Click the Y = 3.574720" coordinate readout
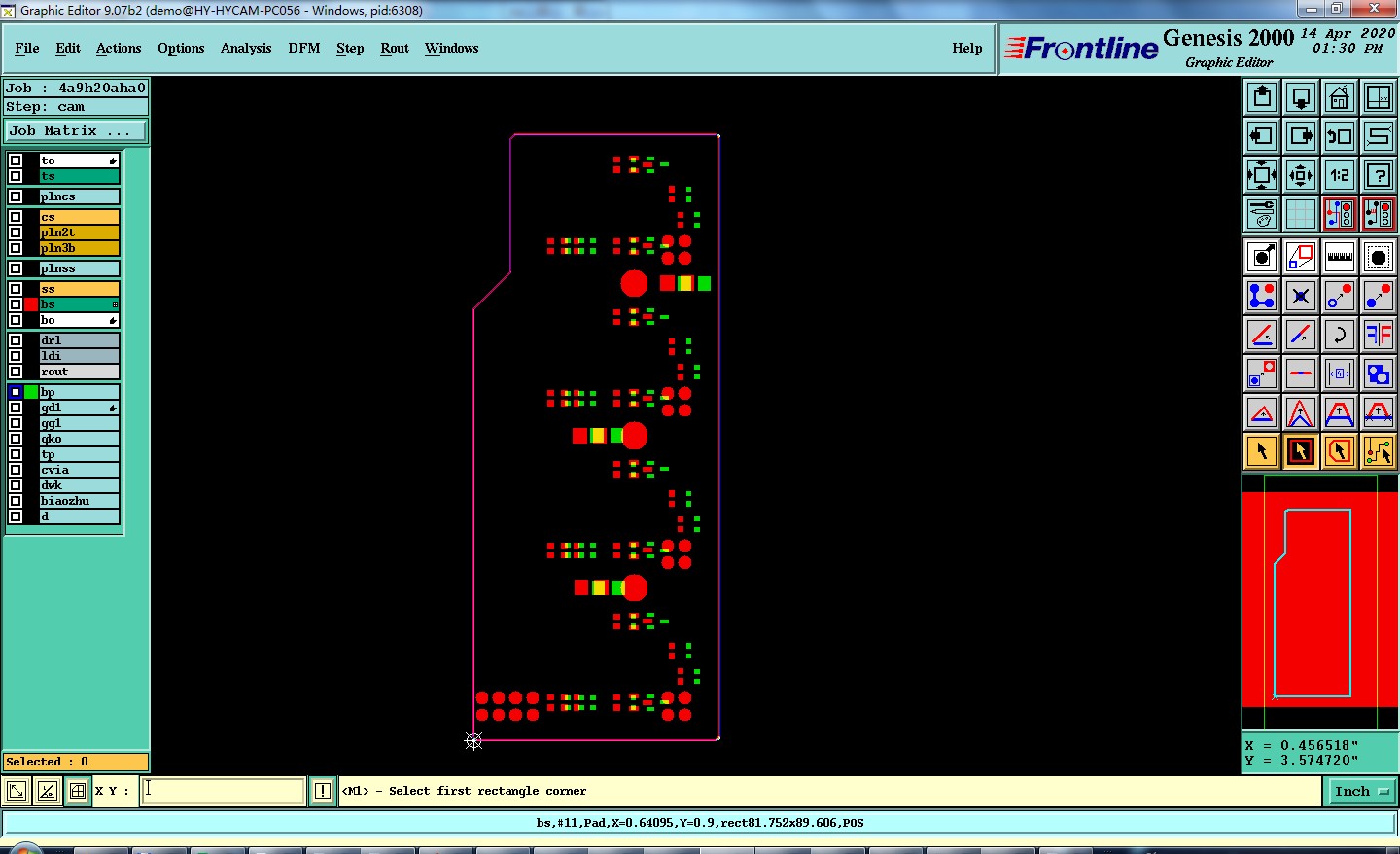 (1303, 760)
